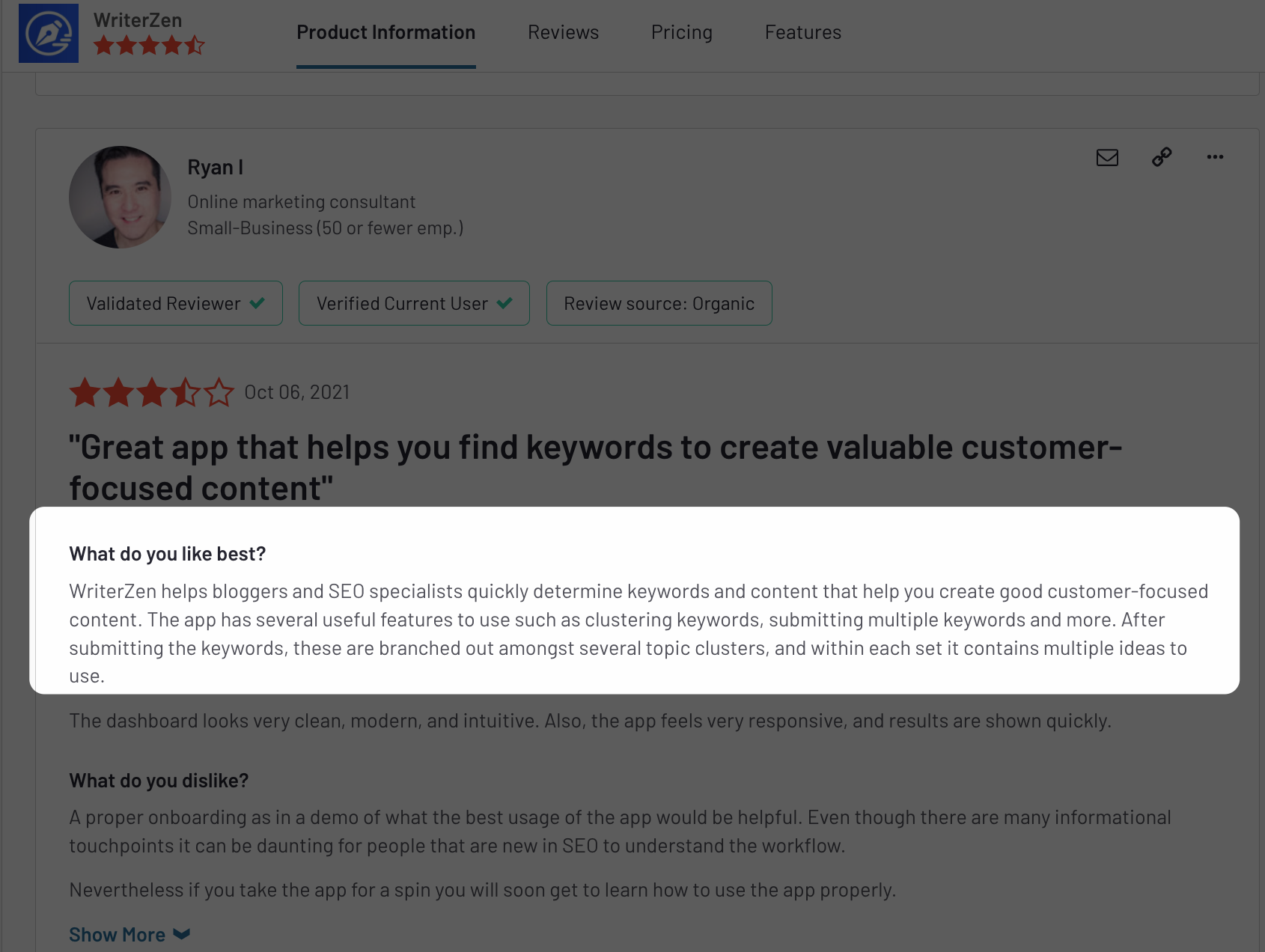
Task: Click the WriterZen logo icon
Action: (49, 33)
